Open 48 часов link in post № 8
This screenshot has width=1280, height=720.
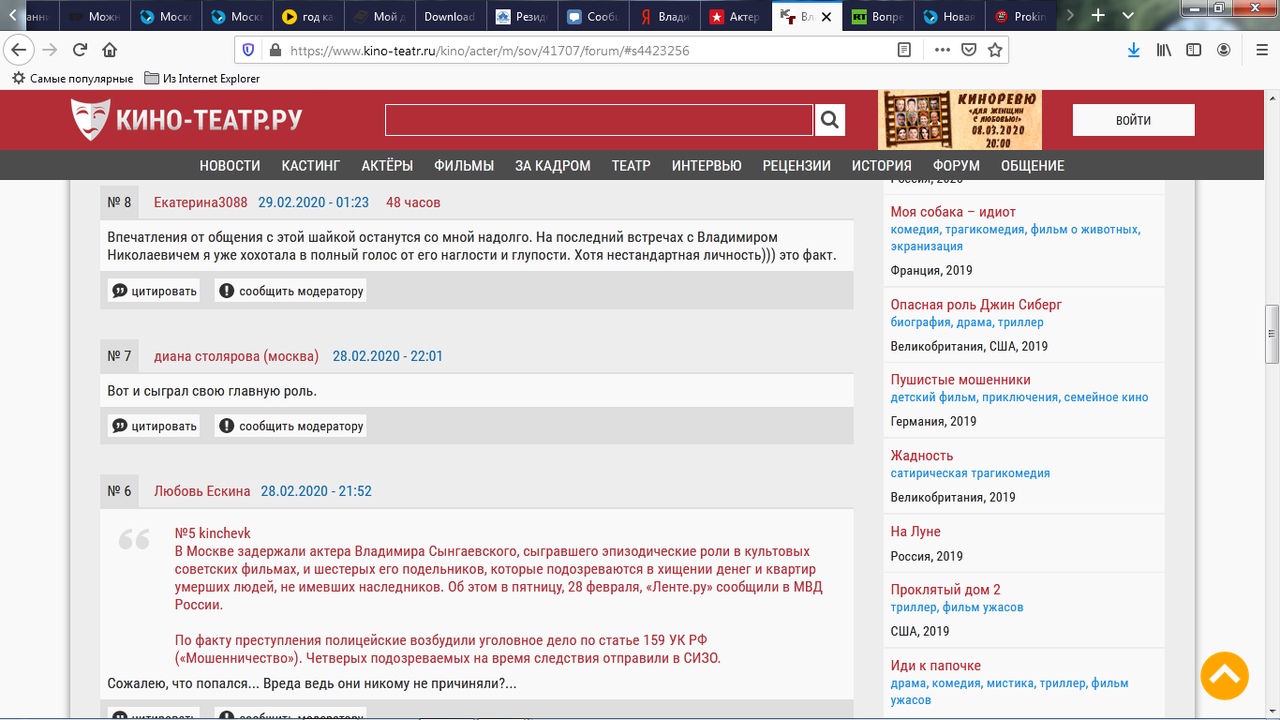point(413,202)
